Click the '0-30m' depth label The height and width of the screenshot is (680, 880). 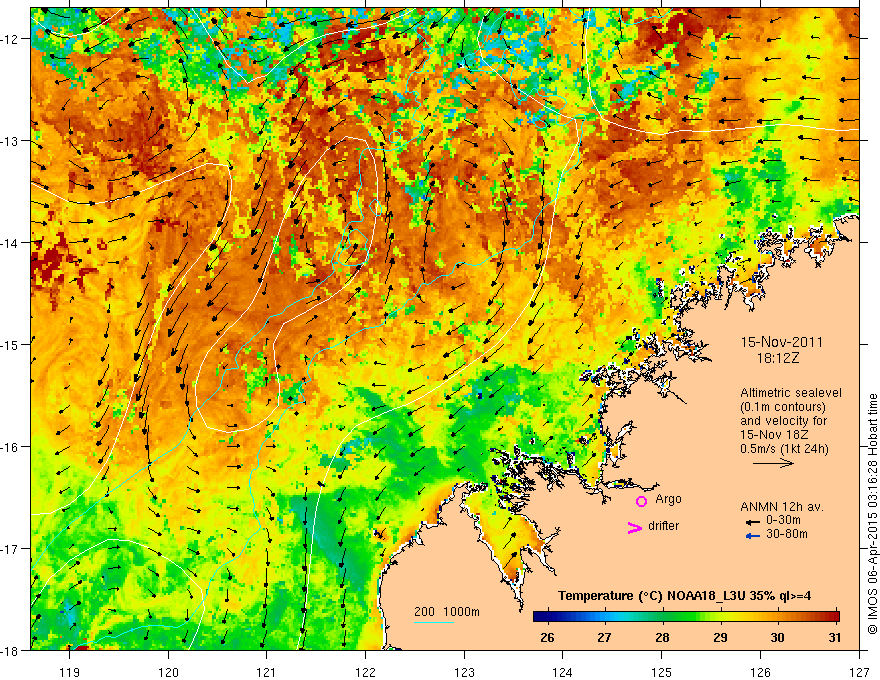(x=783, y=521)
